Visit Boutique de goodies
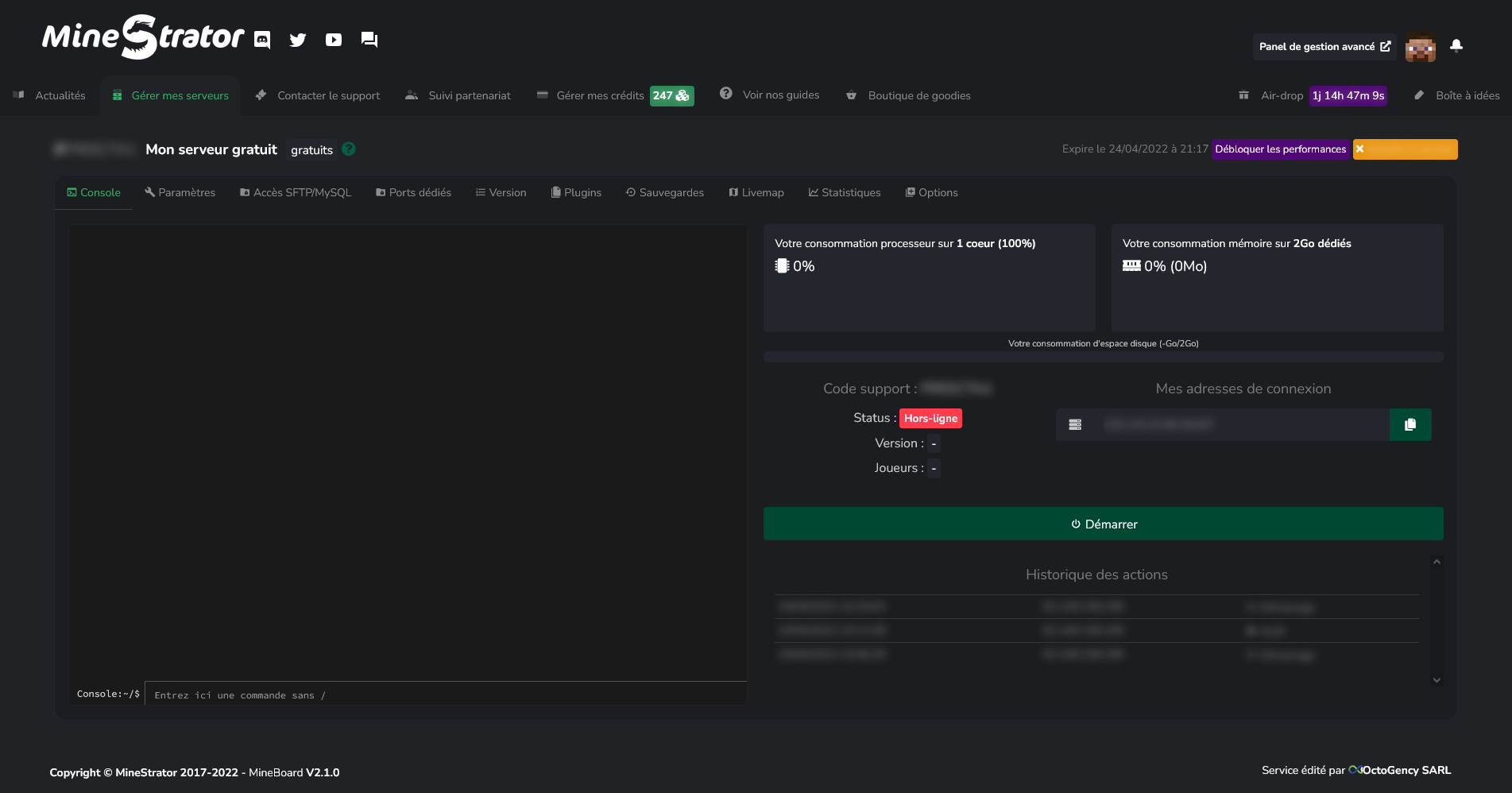The height and width of the screenshot is (793, 1512). [907, 95]
